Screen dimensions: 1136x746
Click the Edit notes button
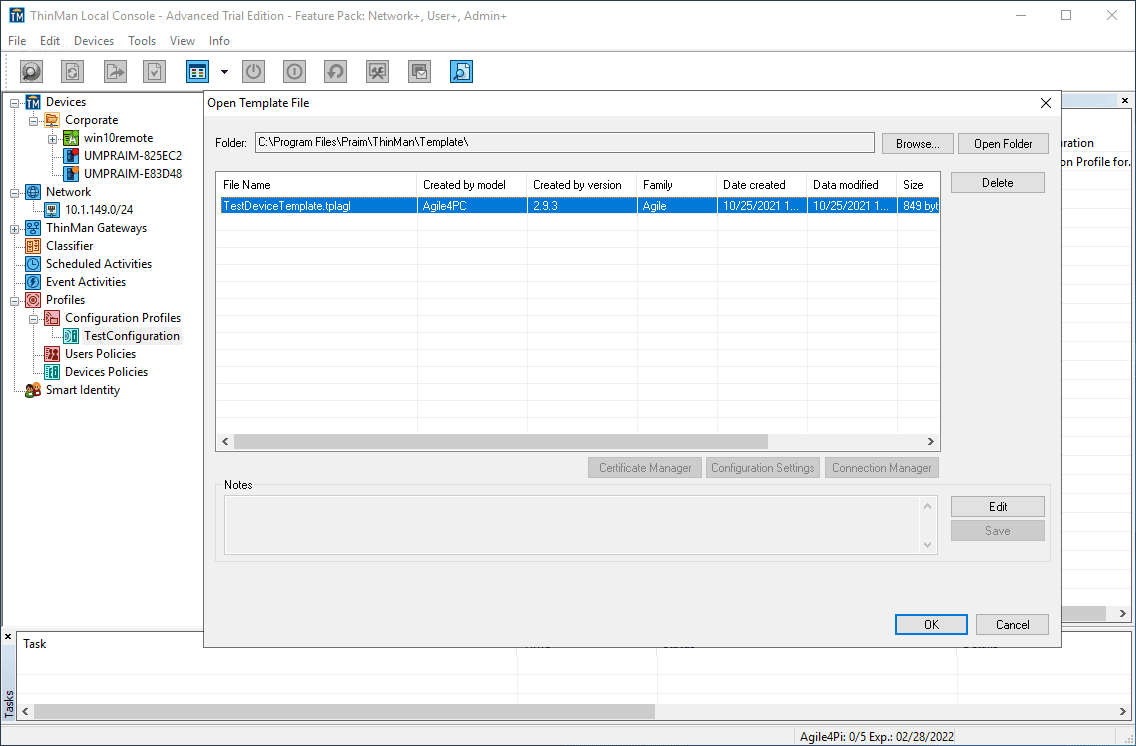(998, 506)
